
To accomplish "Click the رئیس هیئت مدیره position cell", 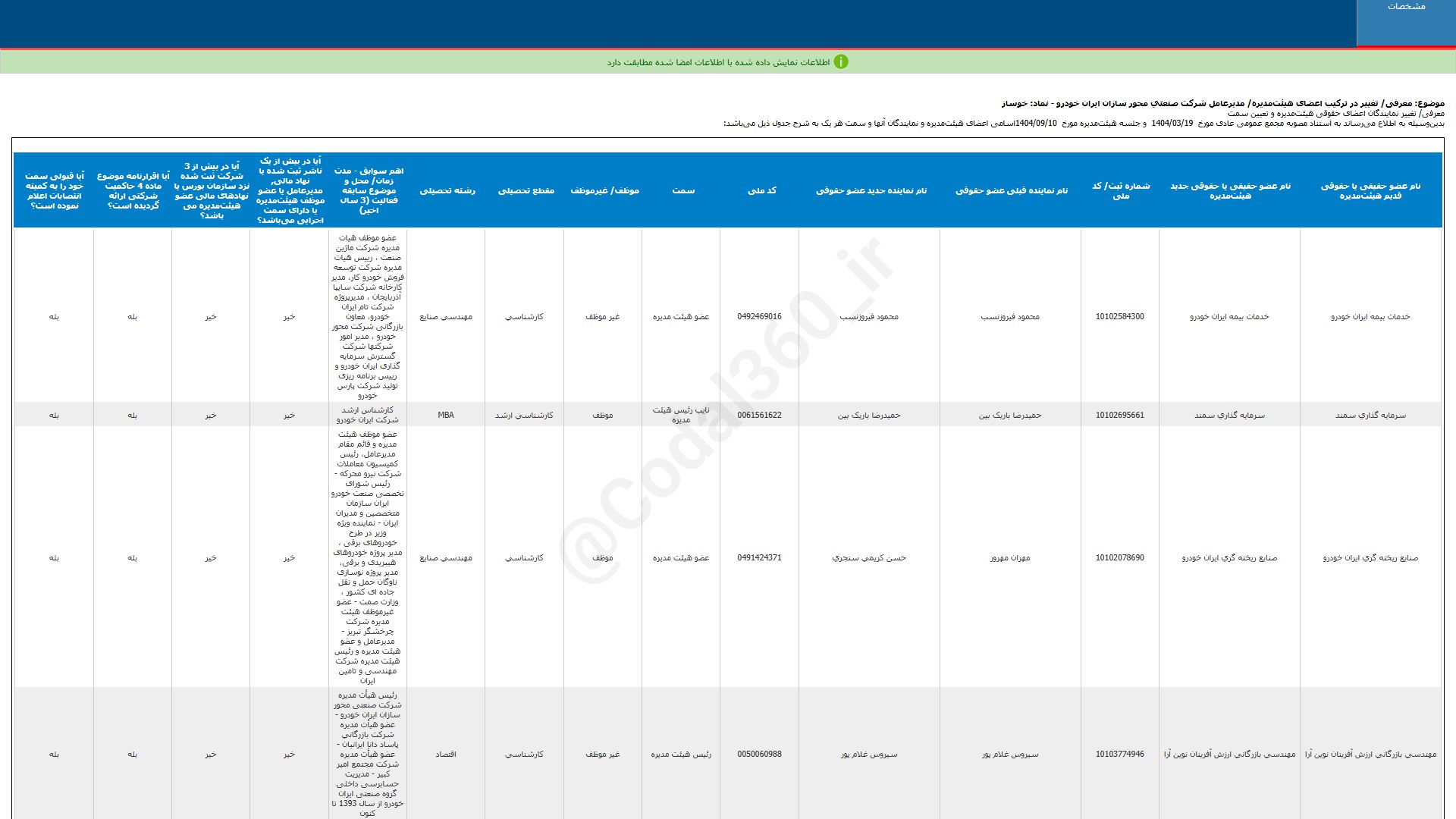I will (x=681, y=754).
